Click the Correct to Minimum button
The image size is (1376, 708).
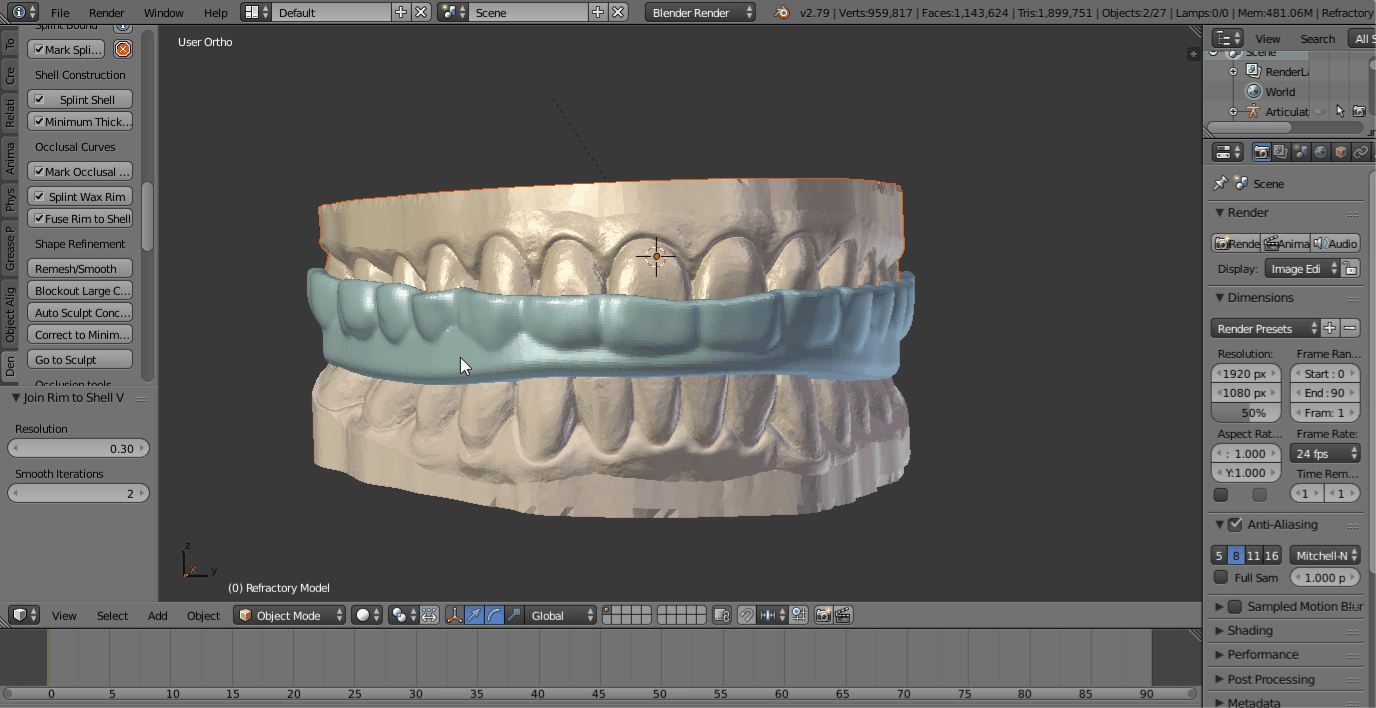tap(80, 334)
